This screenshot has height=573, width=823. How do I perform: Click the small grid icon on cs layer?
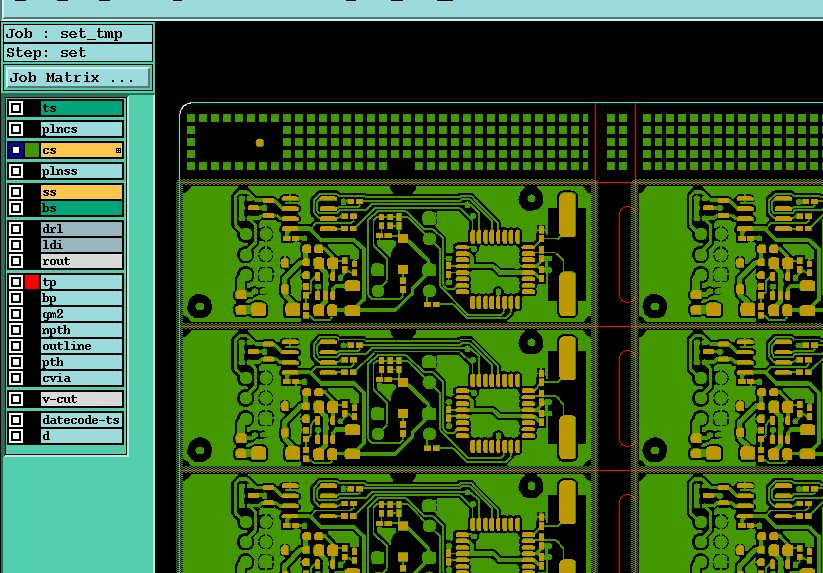pos(118,151)
